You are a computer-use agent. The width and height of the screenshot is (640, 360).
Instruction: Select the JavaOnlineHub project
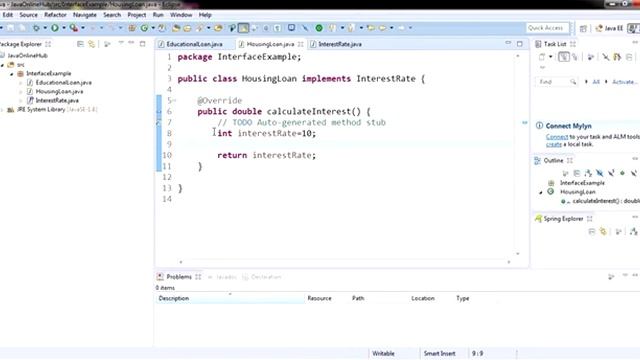(27, 56)
